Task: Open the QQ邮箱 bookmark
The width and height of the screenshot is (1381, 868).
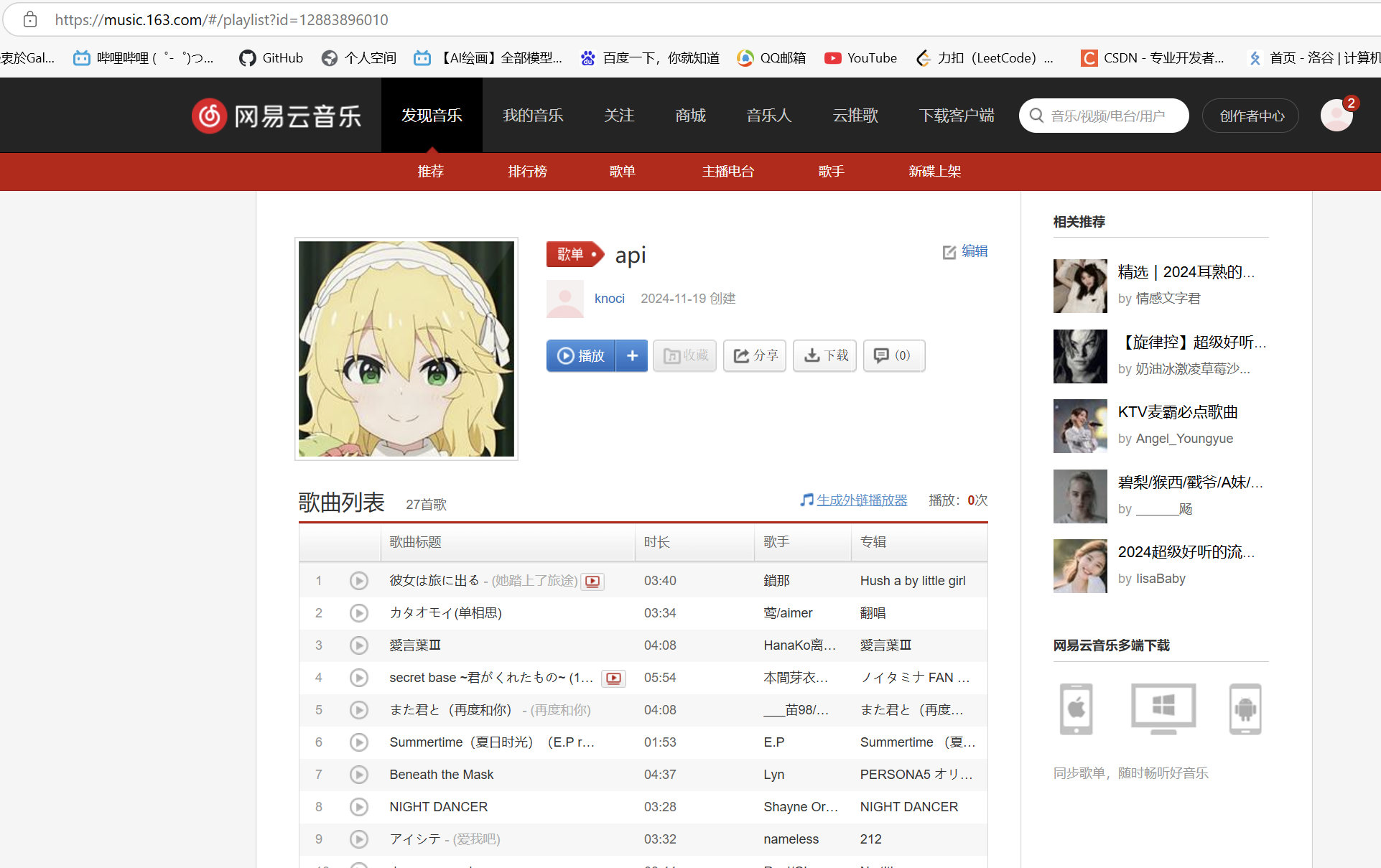Action: coord(771,58)
